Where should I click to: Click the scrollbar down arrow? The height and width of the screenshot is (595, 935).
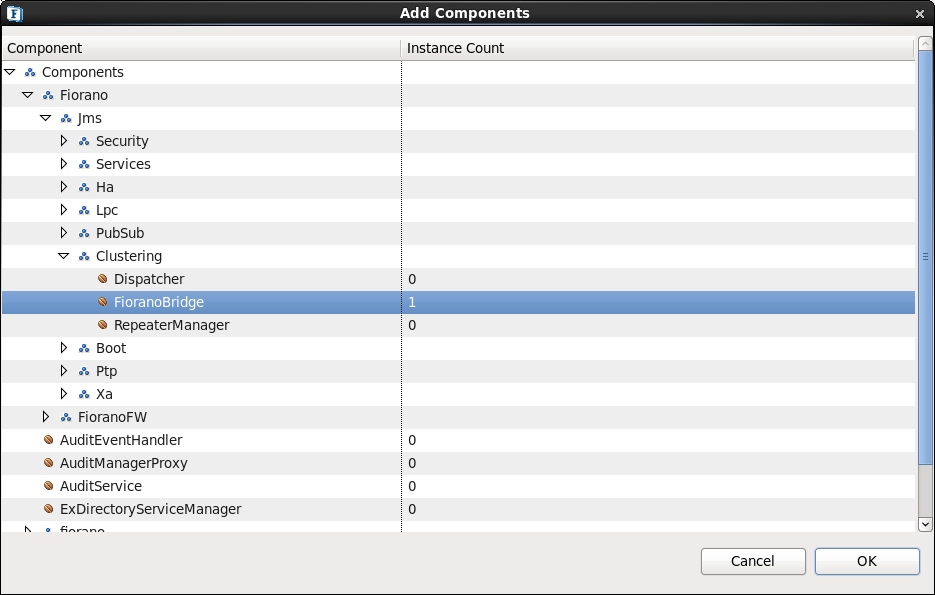pos(925,525)
